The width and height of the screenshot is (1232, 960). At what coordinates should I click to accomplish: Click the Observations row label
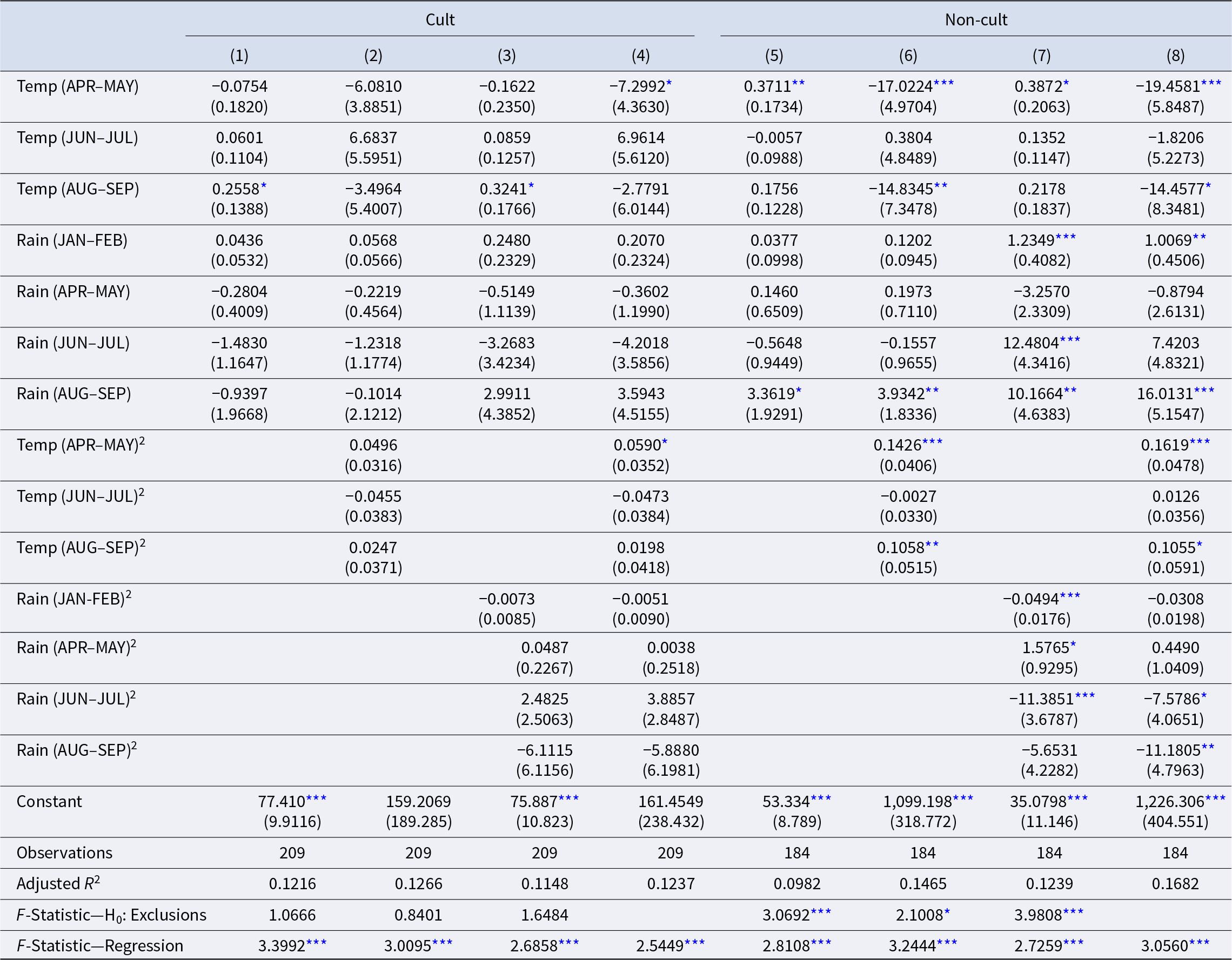(x=64, y=853)
